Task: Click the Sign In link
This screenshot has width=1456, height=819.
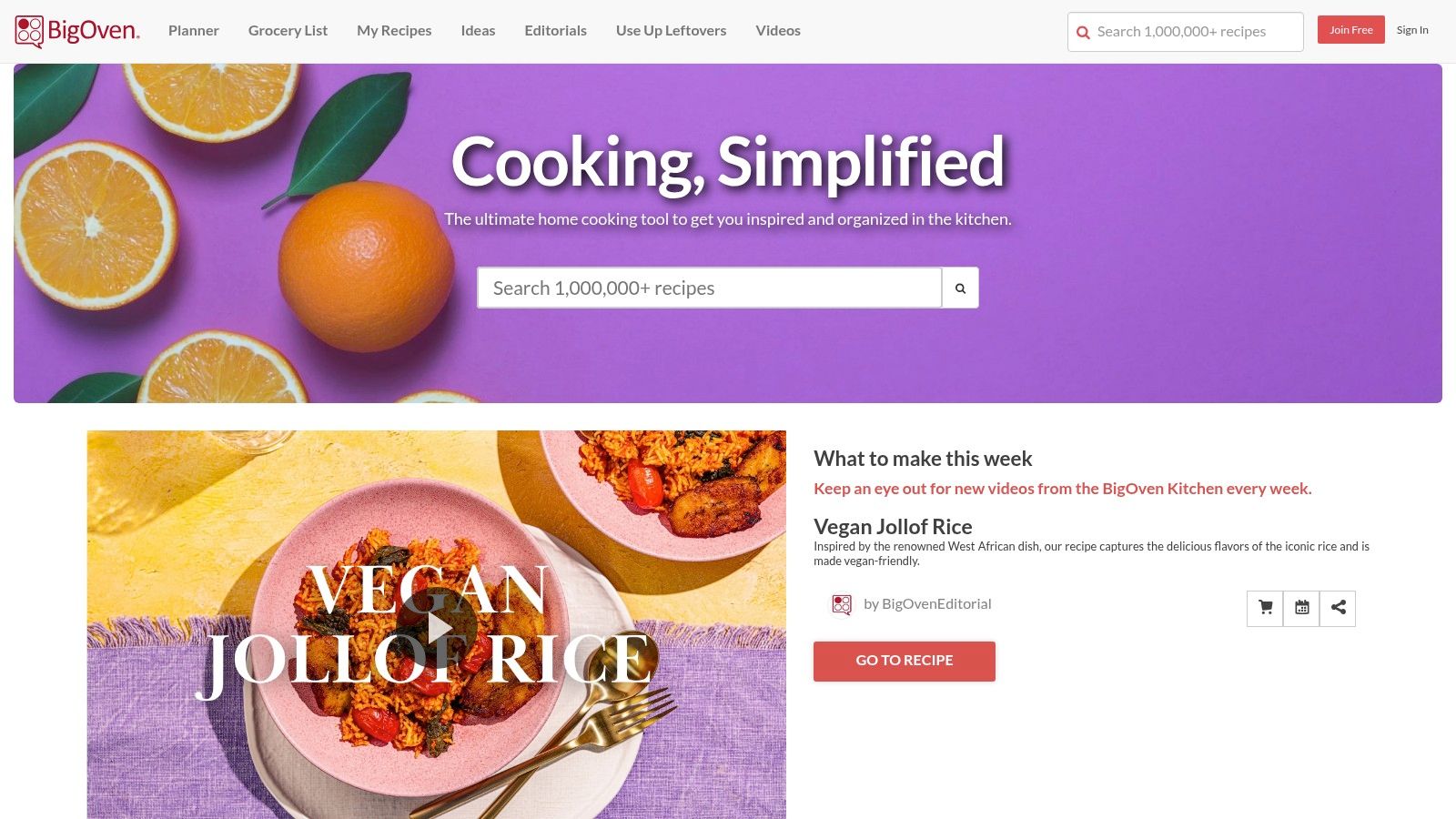Action: pyautogui.click(x=1412, y=30)
